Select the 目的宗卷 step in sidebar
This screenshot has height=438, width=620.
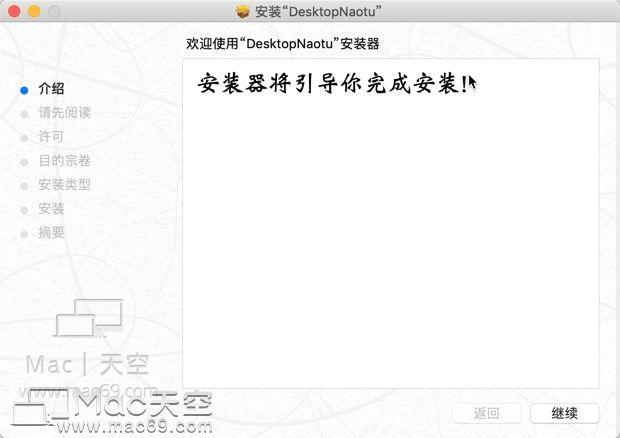64,160
